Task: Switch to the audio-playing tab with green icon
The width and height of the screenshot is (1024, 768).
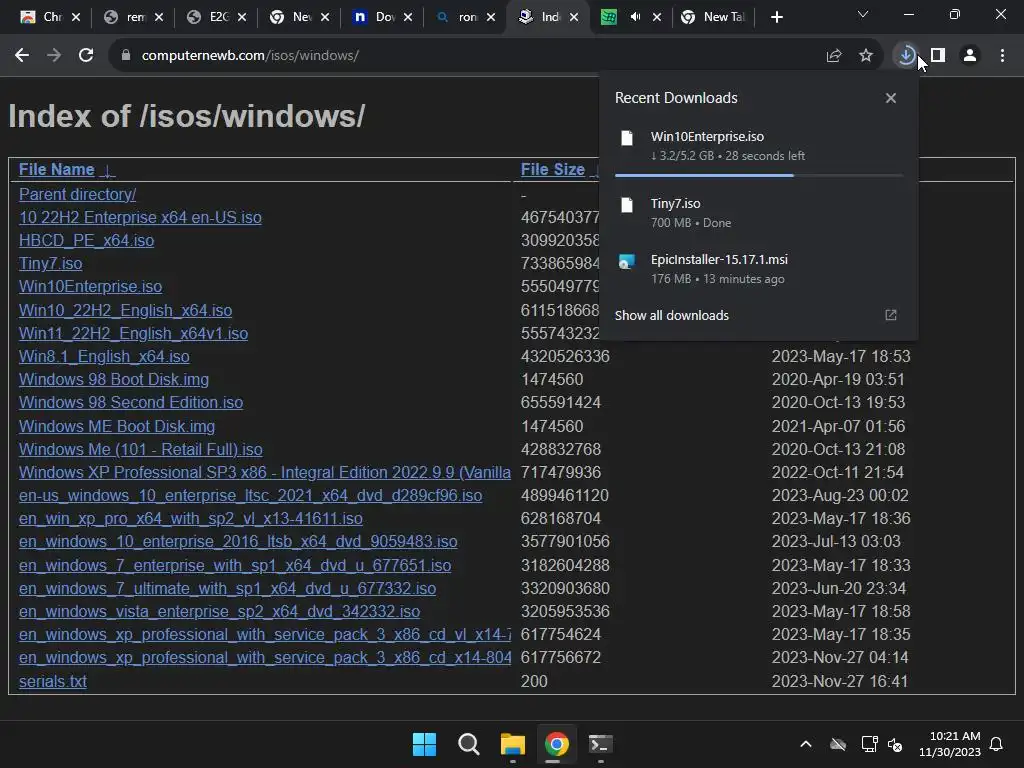Action: (632, 17)
